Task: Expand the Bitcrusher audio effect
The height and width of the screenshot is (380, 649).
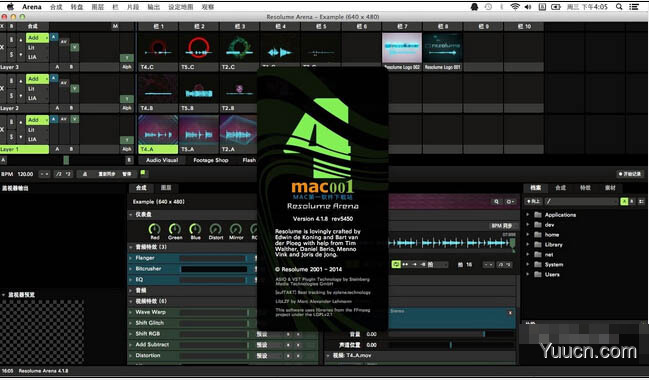Action: [131, 269]
